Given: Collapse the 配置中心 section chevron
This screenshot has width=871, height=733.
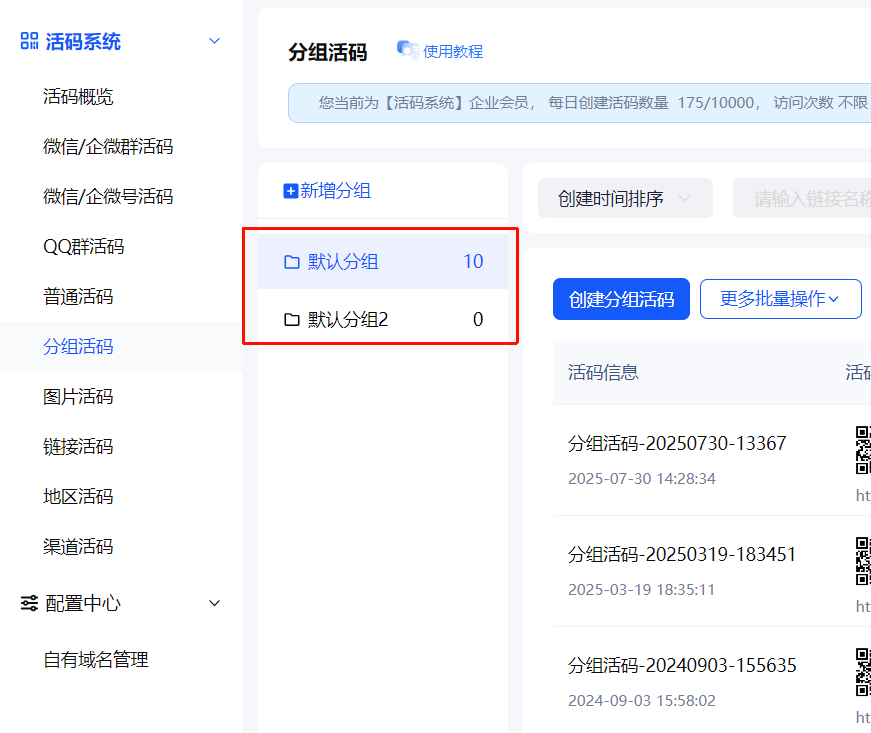Looking at the screenshot, I should 213,603.
